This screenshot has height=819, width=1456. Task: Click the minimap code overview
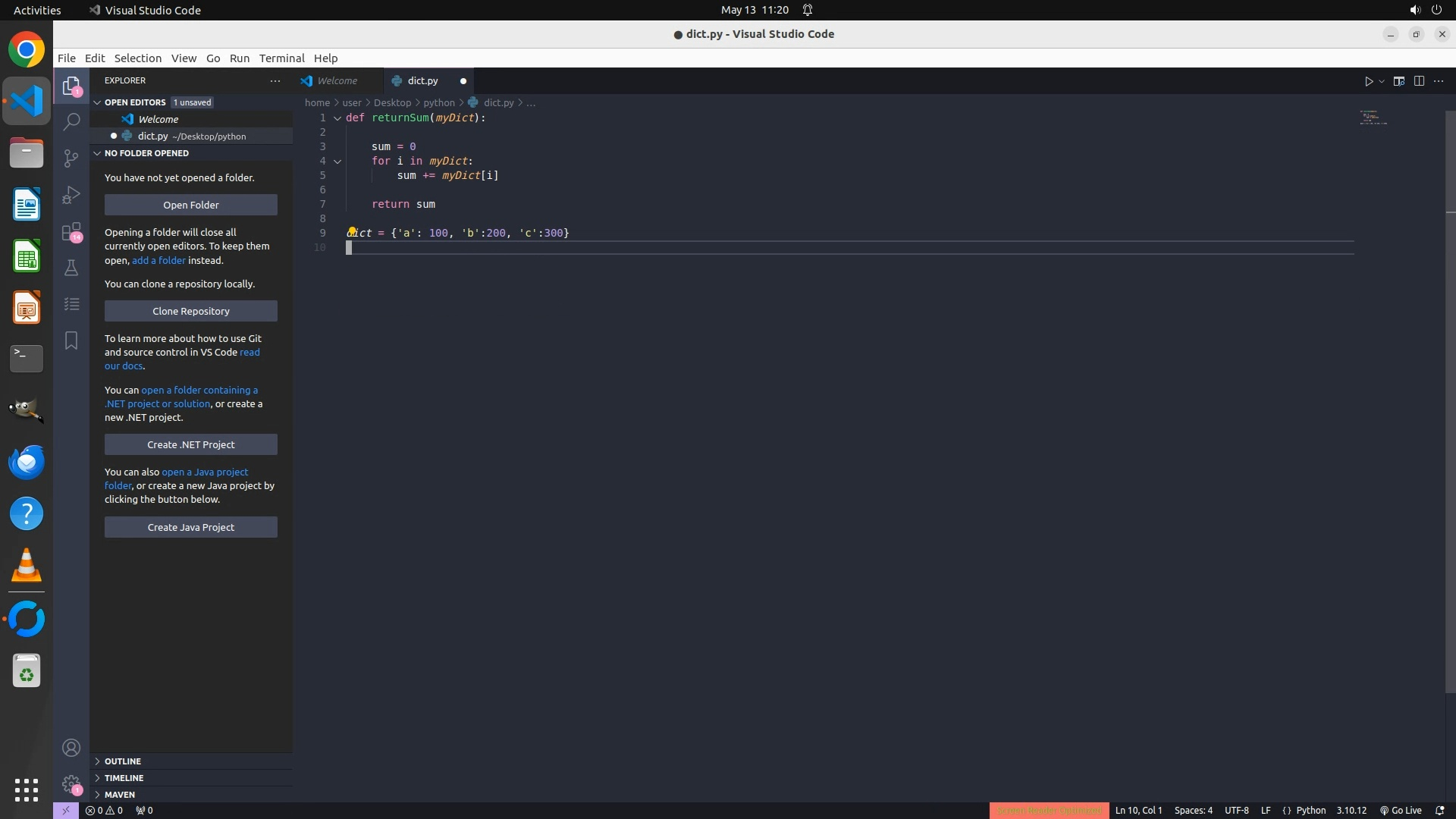(1373, 118)
